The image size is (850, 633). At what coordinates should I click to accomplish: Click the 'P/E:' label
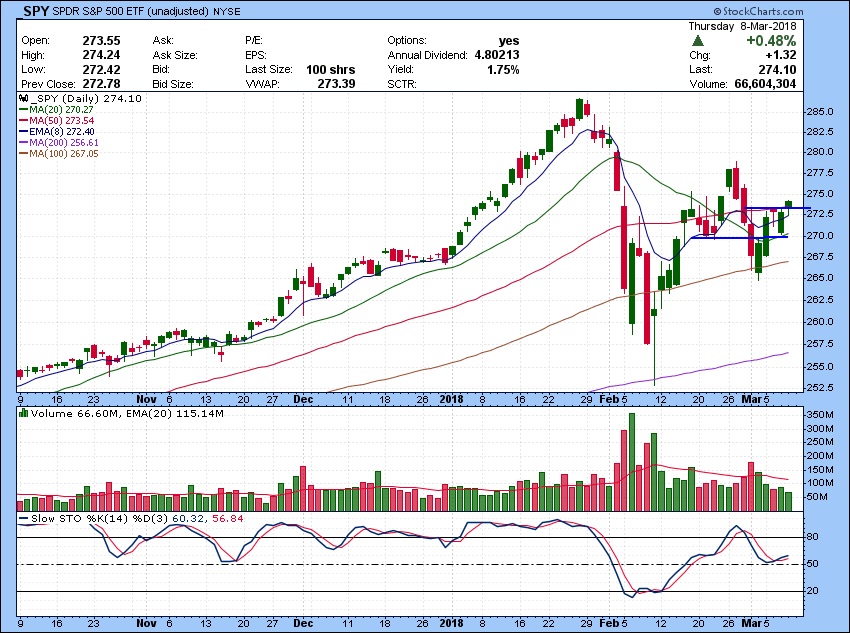[x=254, y=41]
